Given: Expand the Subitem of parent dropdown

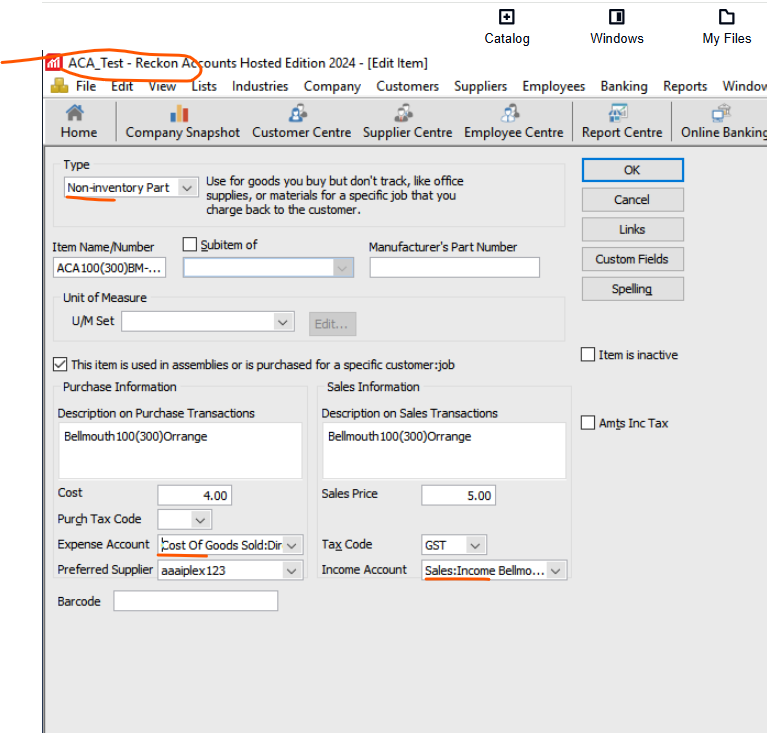Looking at the screenshot, I should (342, 268).
